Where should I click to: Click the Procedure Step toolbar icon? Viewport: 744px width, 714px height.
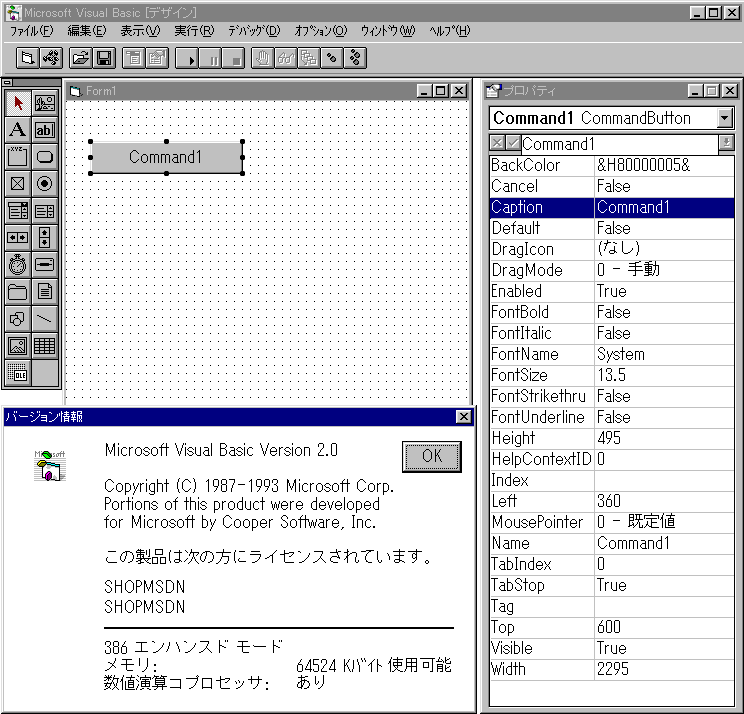[355, 58]
